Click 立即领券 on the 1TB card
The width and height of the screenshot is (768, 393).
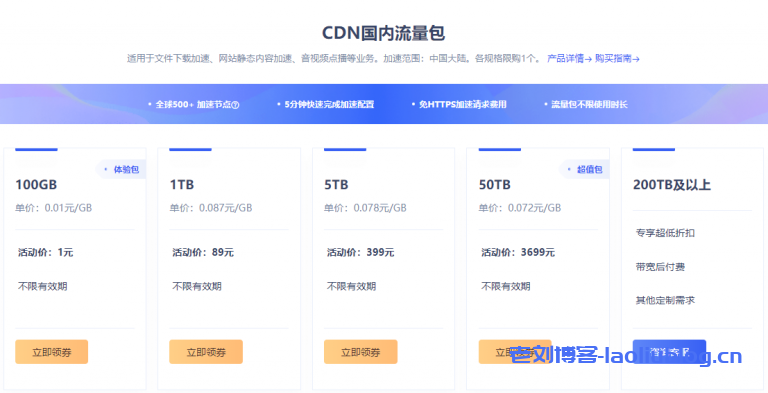(x=206, y=352)
